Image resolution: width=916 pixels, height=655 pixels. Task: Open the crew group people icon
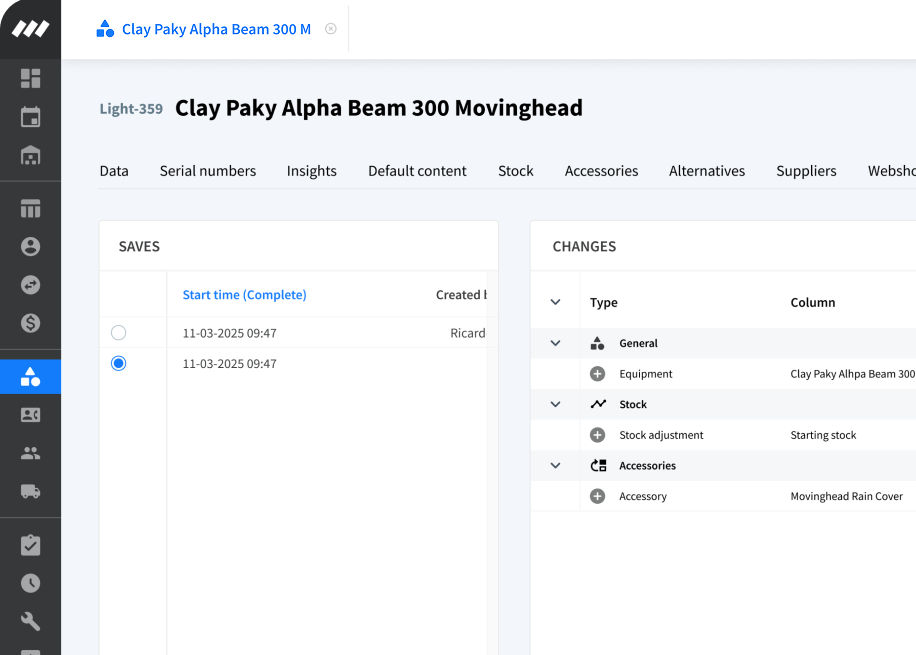(30, 453)
